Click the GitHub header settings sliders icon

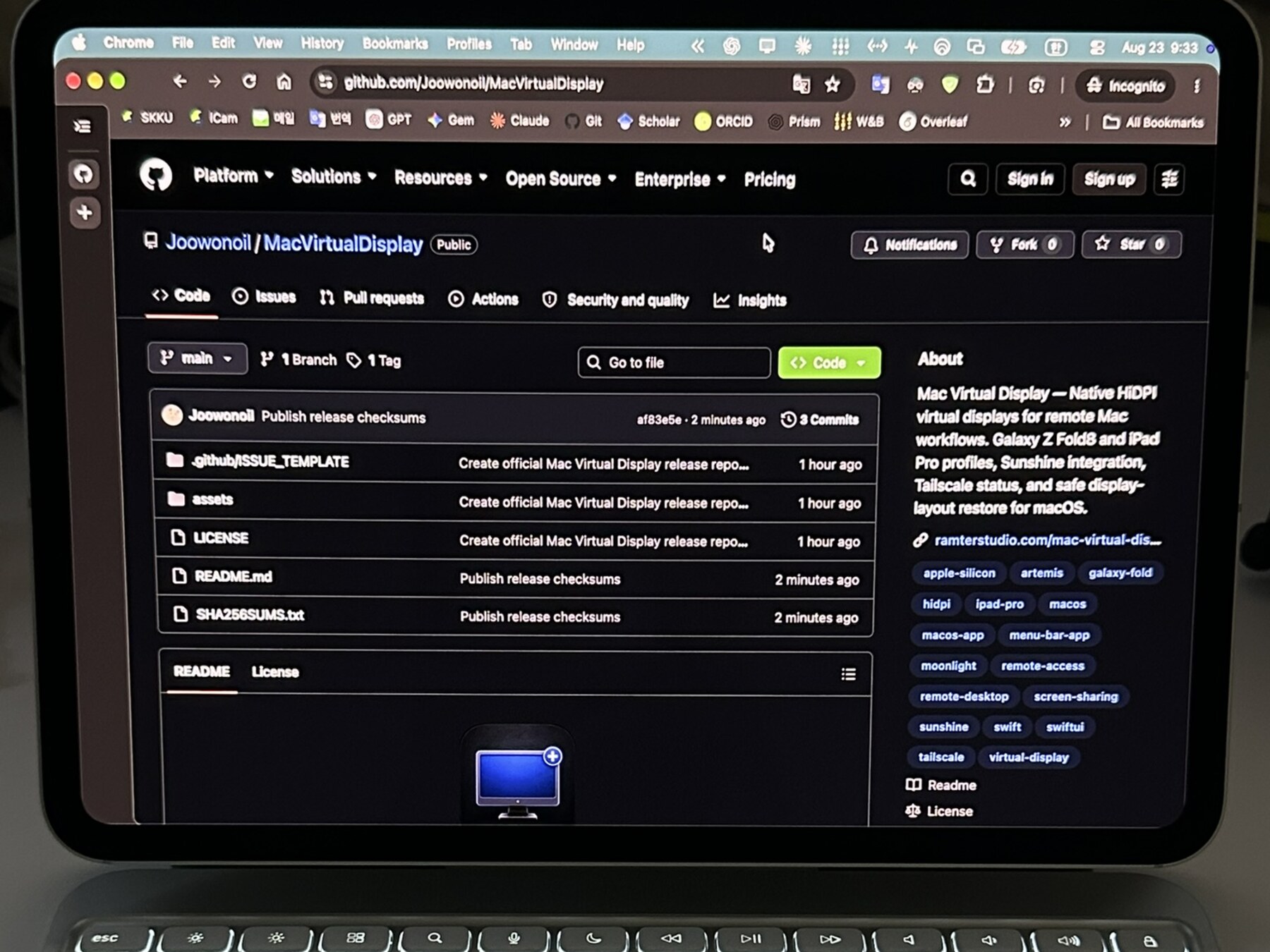1169,179
